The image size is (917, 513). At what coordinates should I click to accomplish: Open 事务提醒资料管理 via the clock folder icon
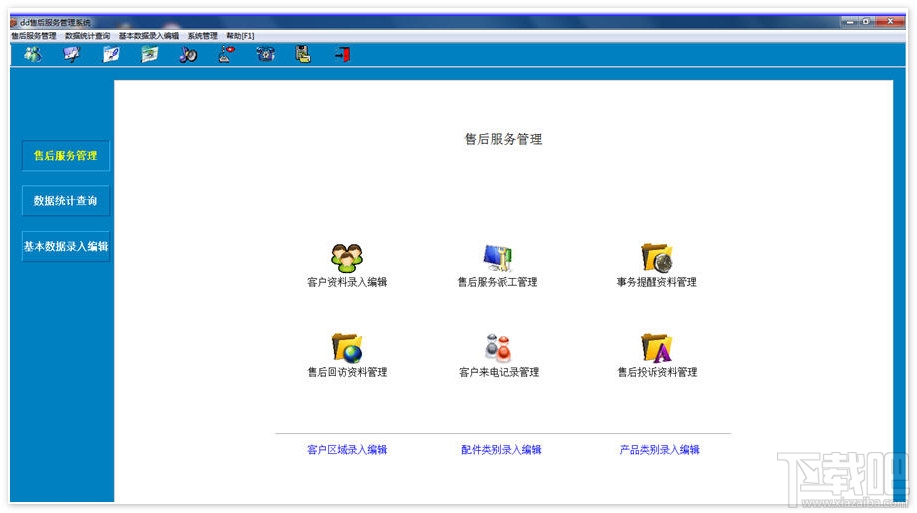click(x=656, y=258)
